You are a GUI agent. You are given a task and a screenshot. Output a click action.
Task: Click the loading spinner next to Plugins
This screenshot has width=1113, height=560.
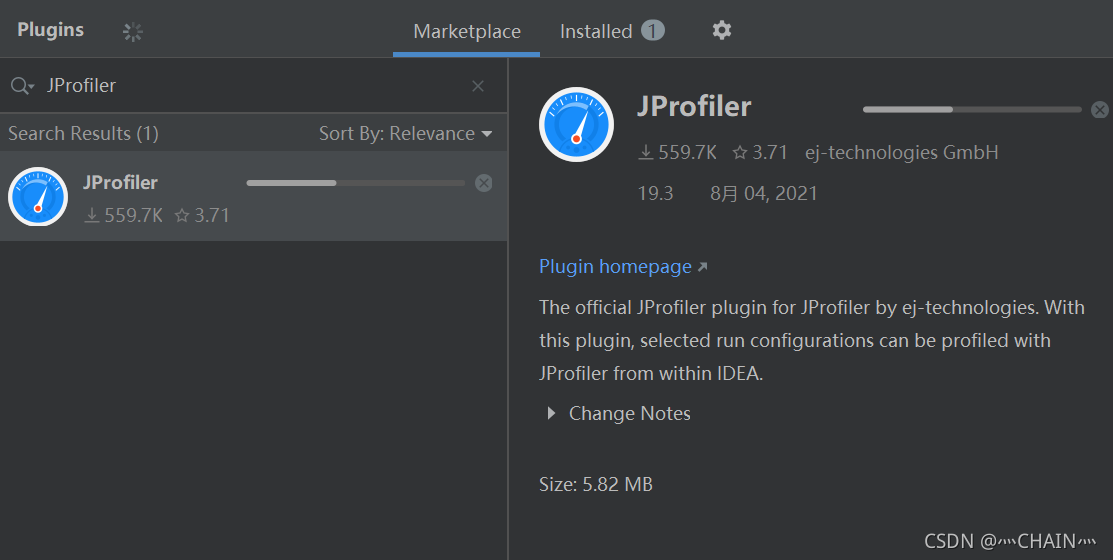click(133, 31)
